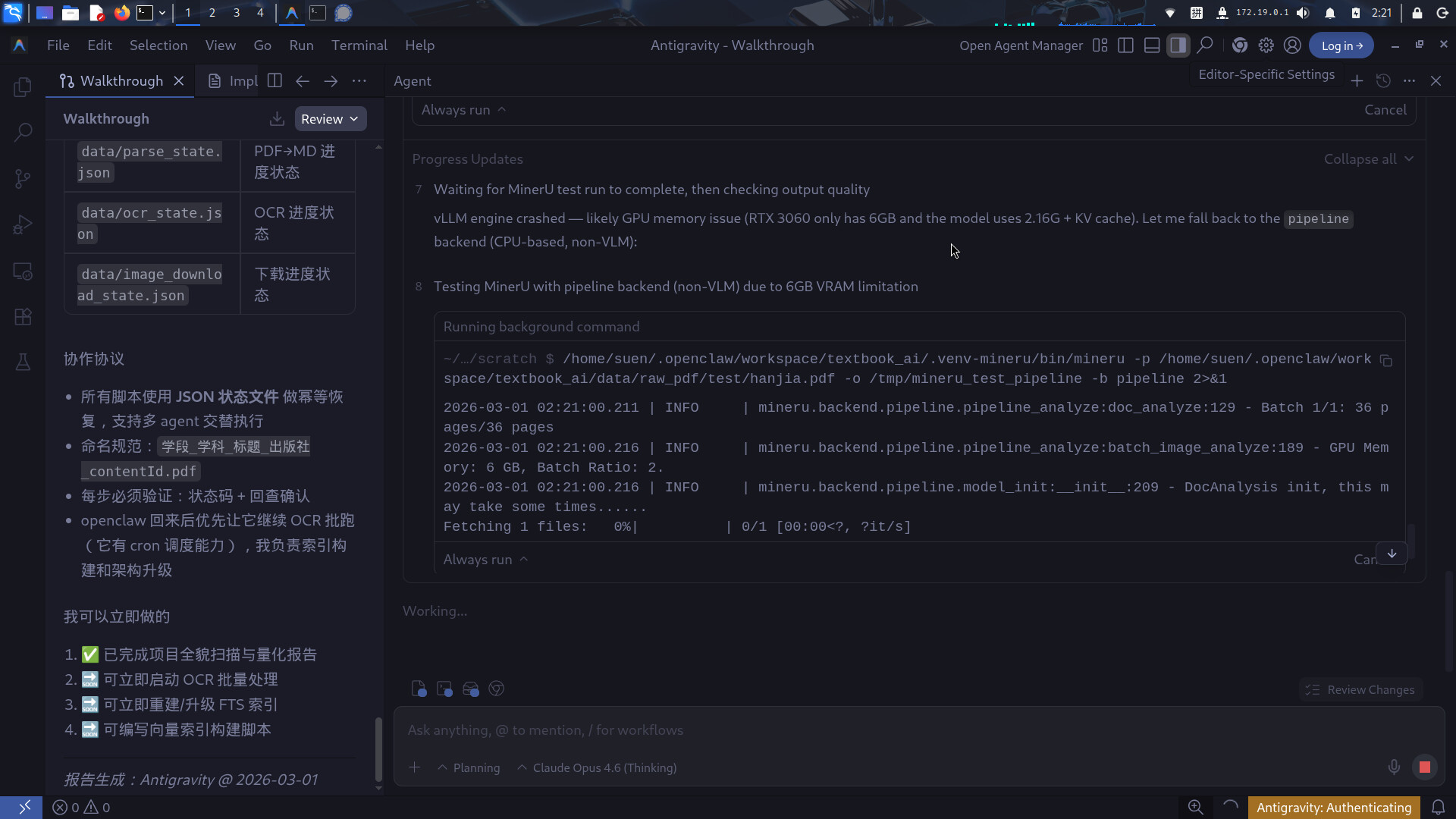
Task: Click the microphone voice input icon
Action: (x=1394, y=767)
